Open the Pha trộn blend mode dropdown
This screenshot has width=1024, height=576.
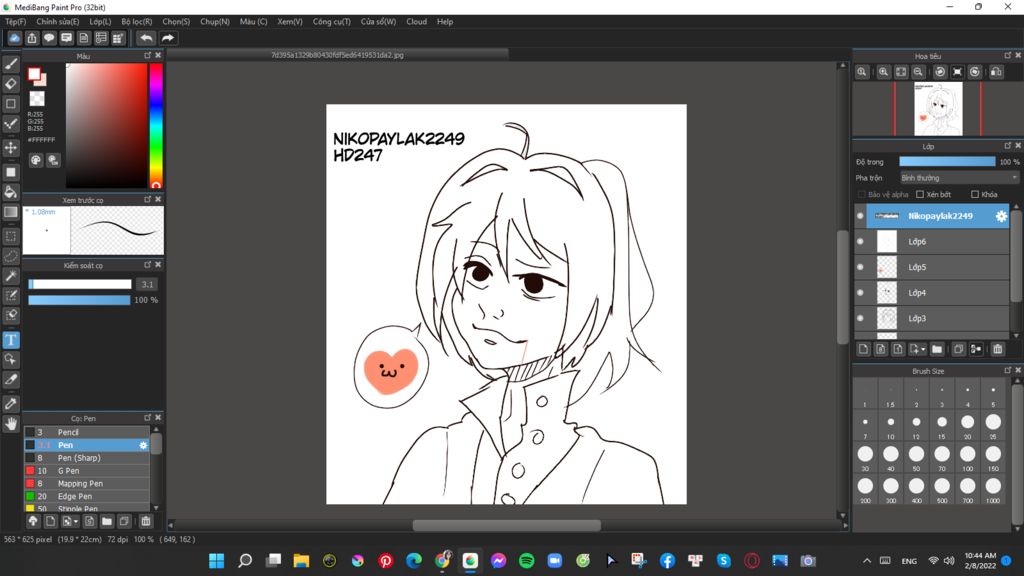coord(959,178)
